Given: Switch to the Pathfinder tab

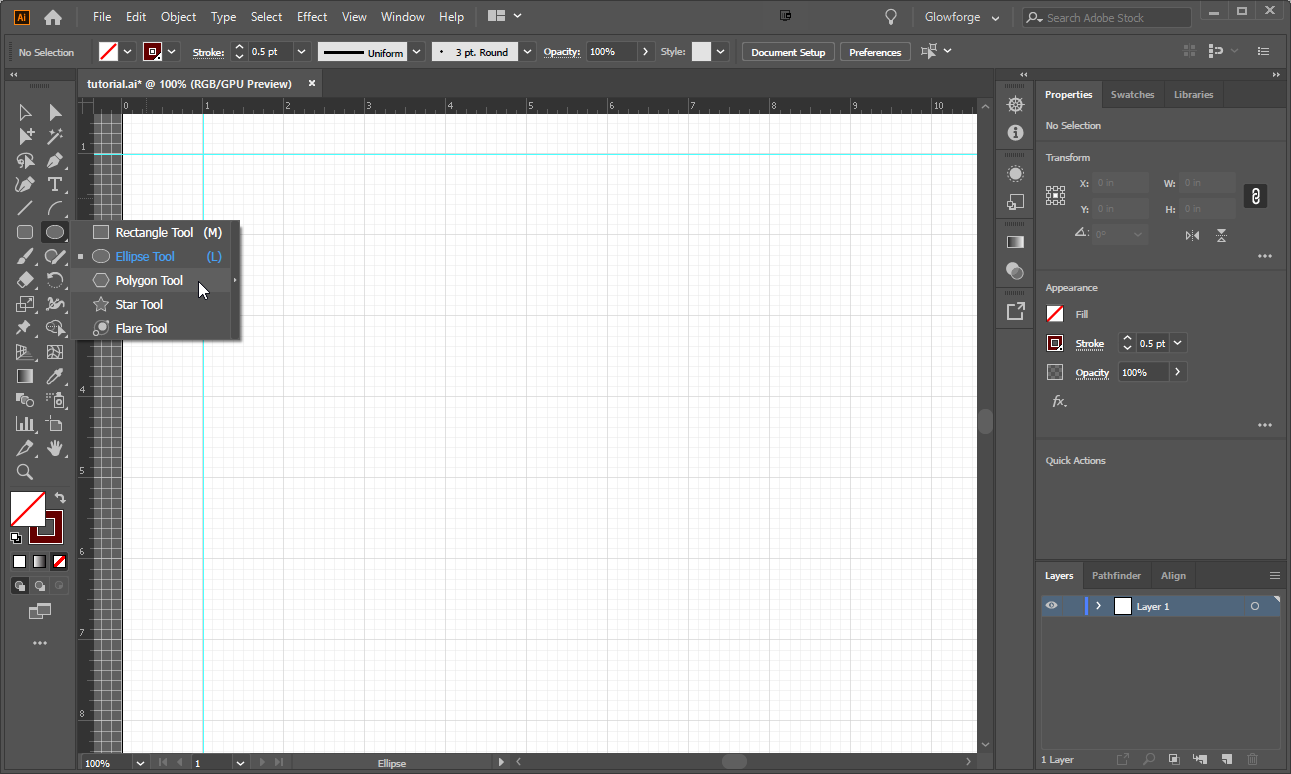Looking at the screenshot, I should point(1116,576).
